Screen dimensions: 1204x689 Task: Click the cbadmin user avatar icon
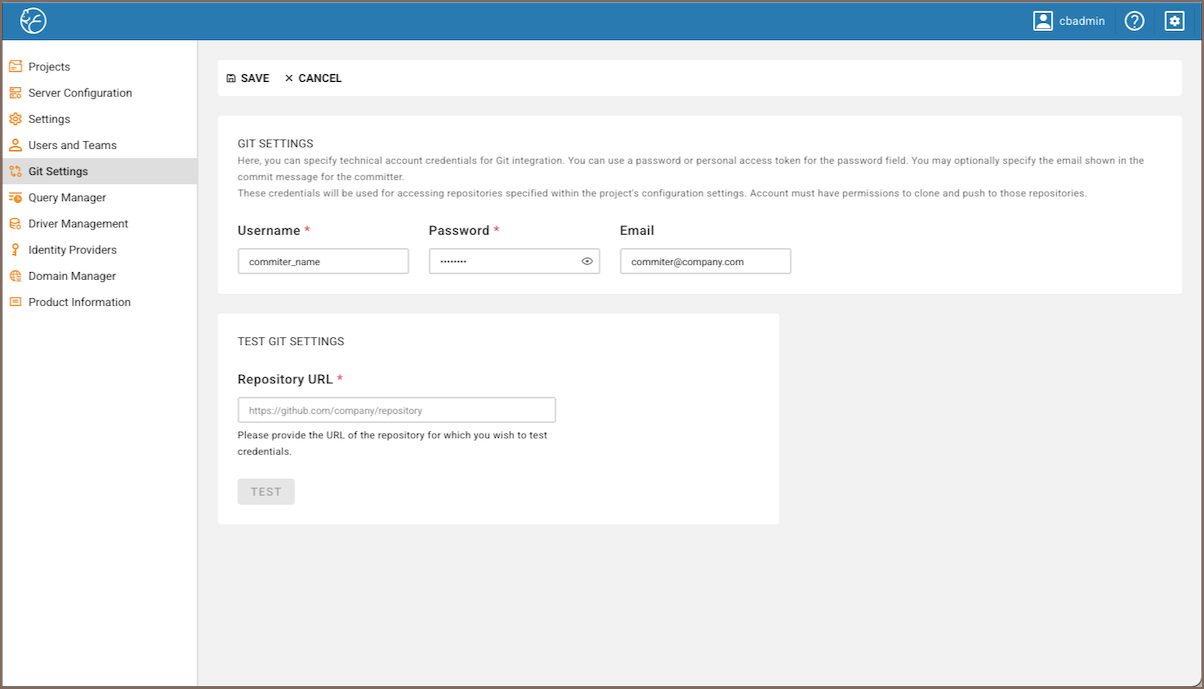tap(1043, 20)
